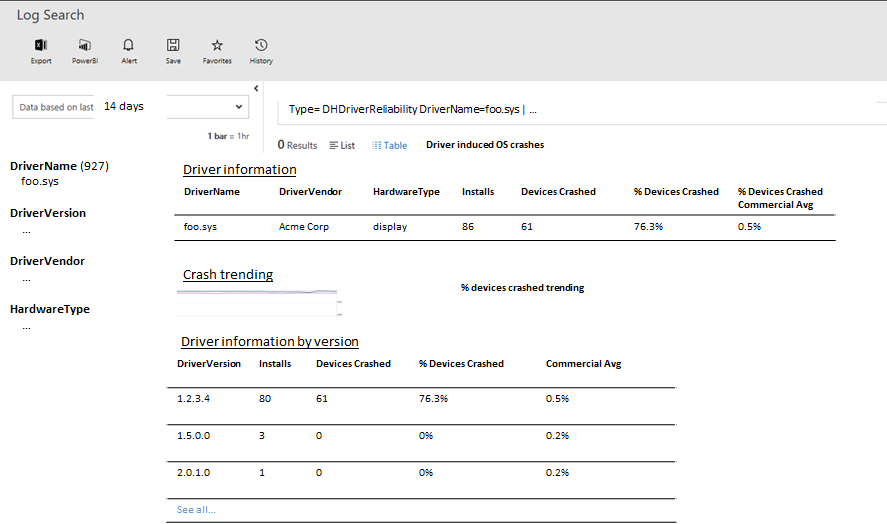Create an alert with the bell icon
This screenshot has height=524, width=887.
pyautogui.click(x=129, y=46)
